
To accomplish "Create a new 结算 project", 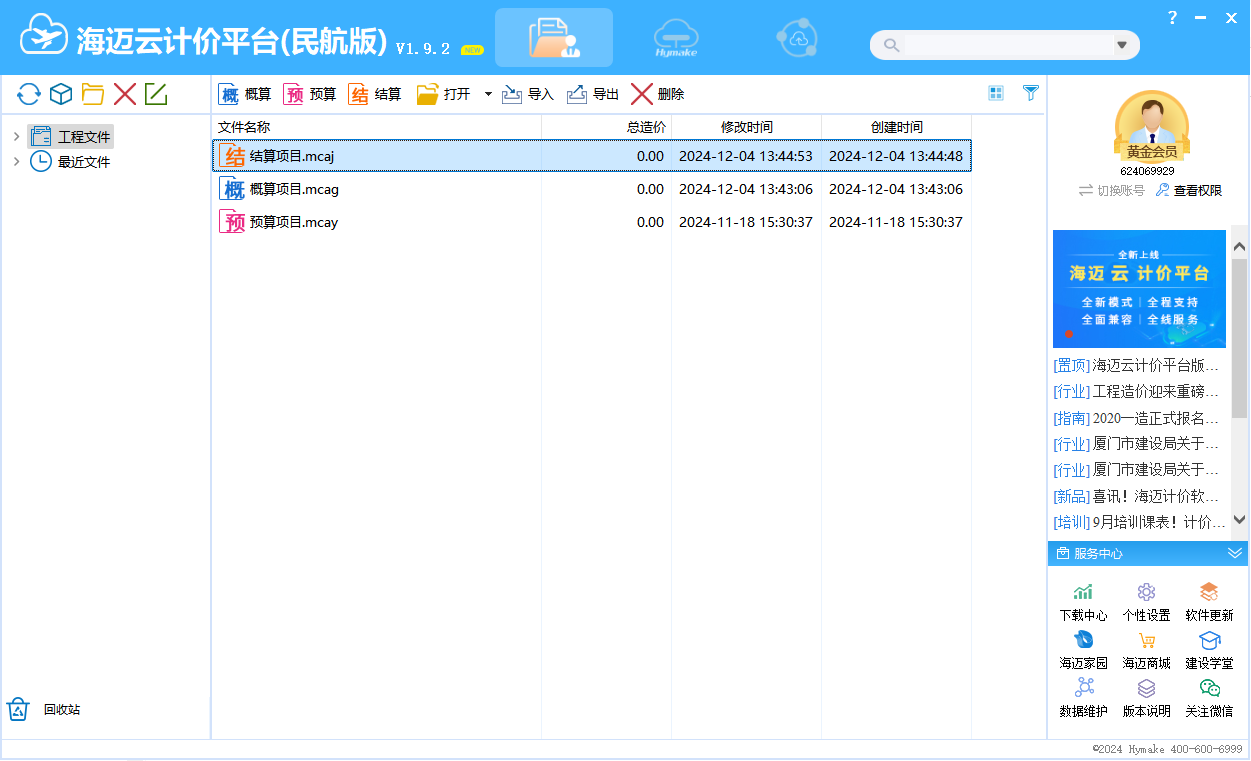I will click(375, 94).
